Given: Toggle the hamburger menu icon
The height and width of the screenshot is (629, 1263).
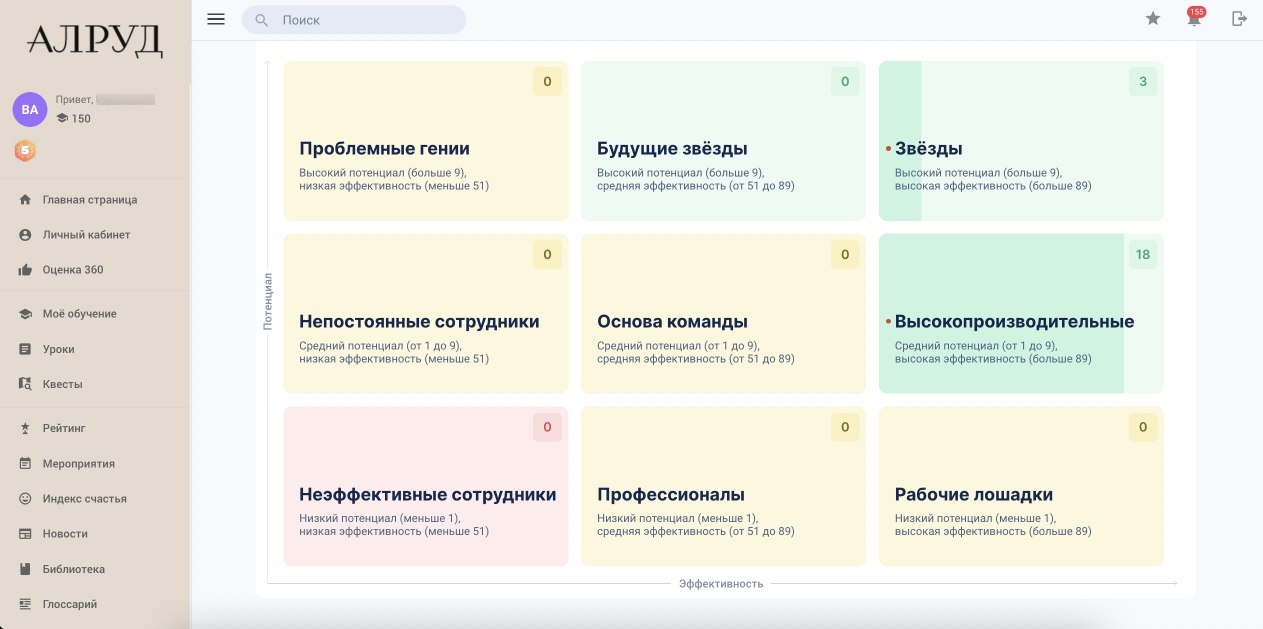Looking at the screenshot, I should point(215,19).
